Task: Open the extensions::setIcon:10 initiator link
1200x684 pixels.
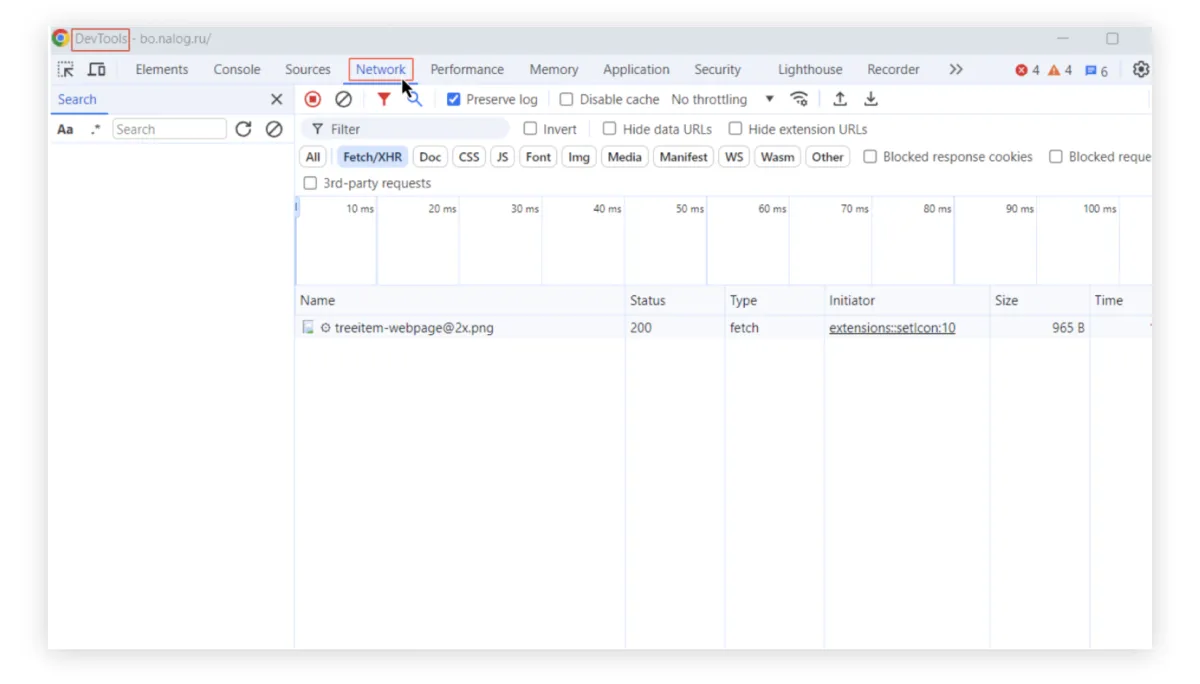Action: 892,328
